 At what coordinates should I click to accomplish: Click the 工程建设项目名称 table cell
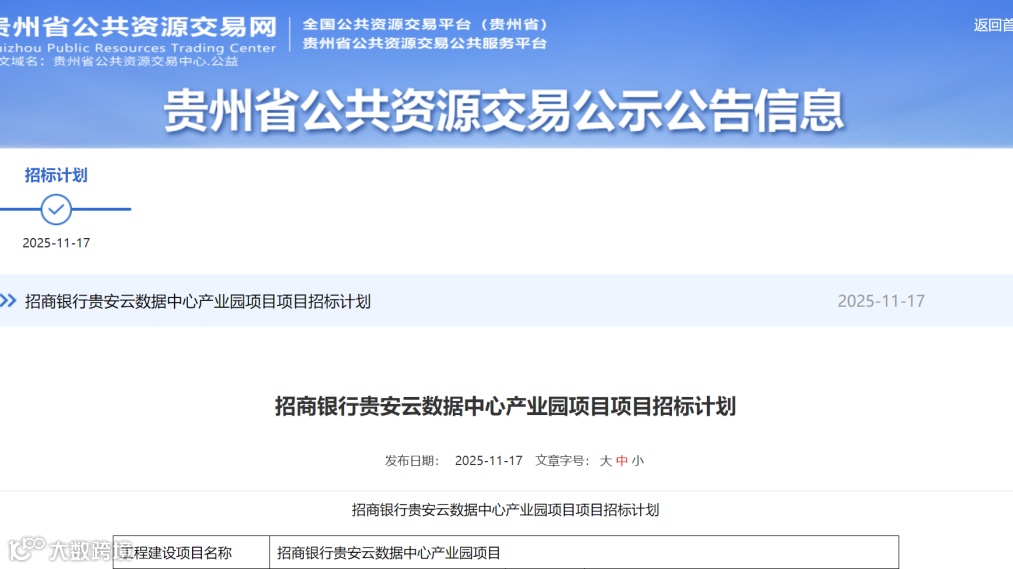(191, 552)
